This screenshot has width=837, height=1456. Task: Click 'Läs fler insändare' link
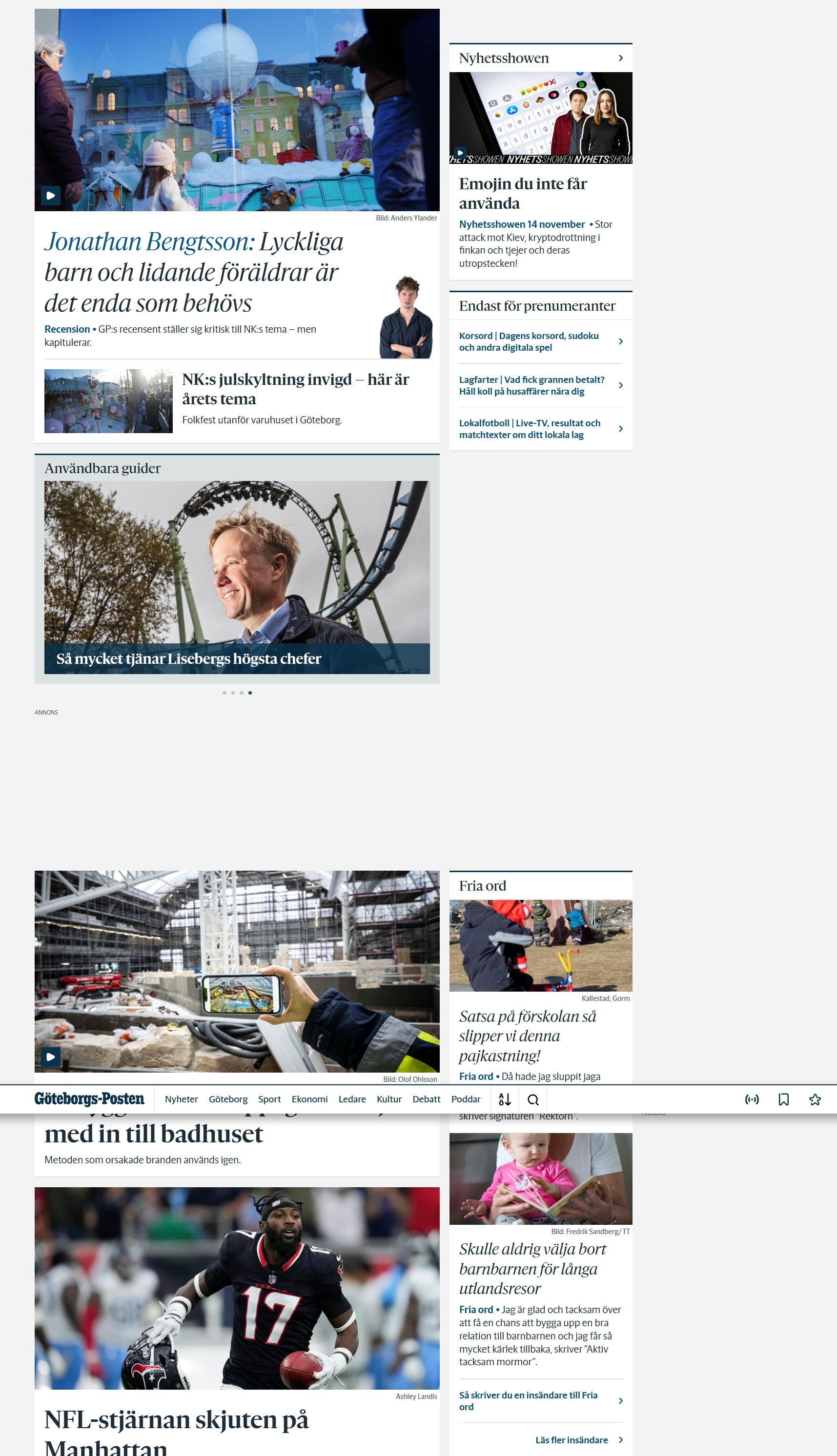pos(572,1439)
